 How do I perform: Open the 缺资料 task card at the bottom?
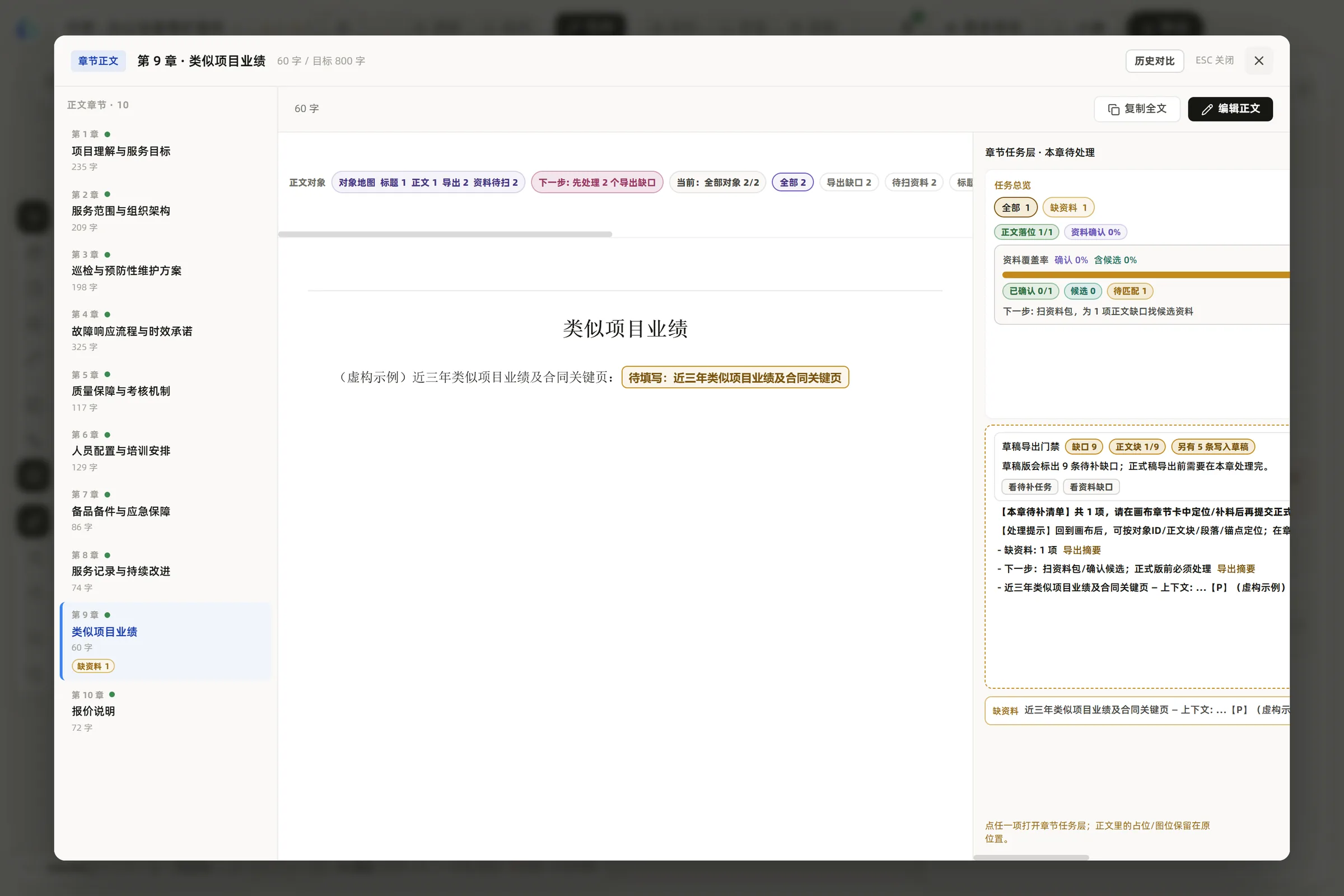click(1137, 710)
